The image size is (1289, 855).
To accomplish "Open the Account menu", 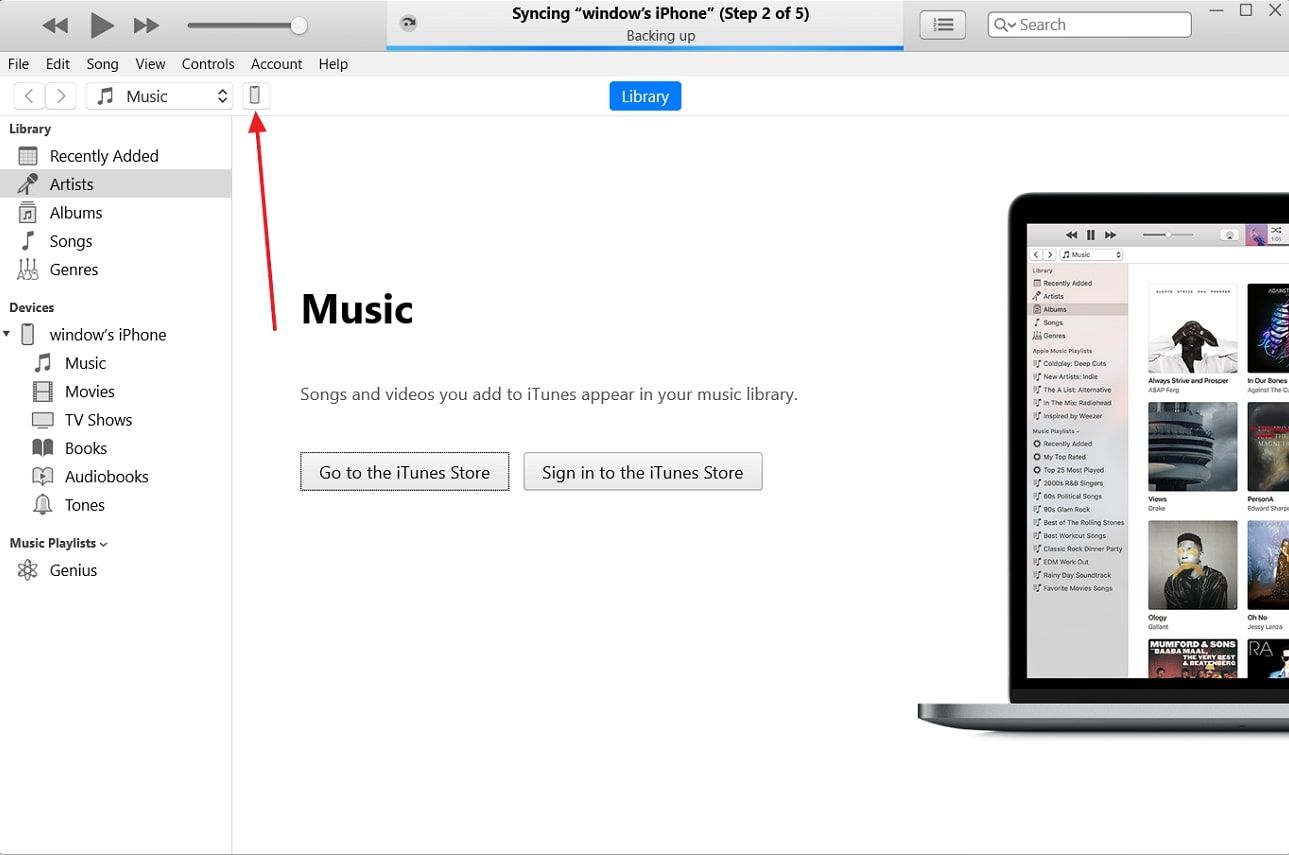I will coord(276,64).
